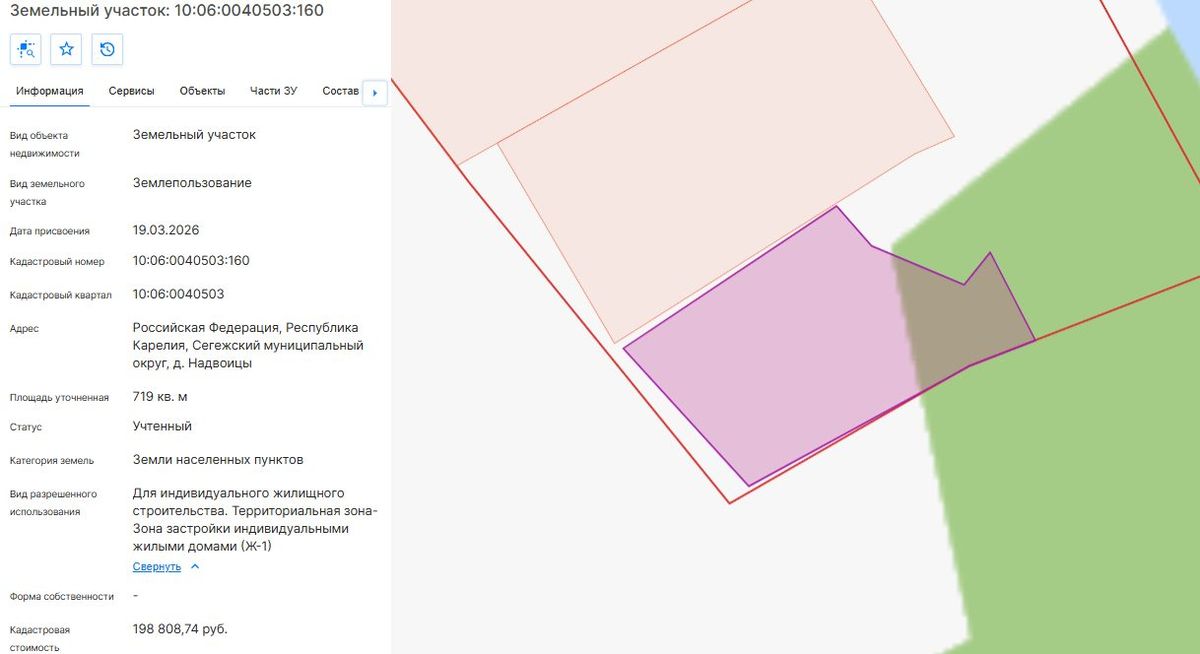Select the panel title Земельный участок: 10:06:0040503:160
This screenshot has width=1200, height=654.
coord(166,10)
